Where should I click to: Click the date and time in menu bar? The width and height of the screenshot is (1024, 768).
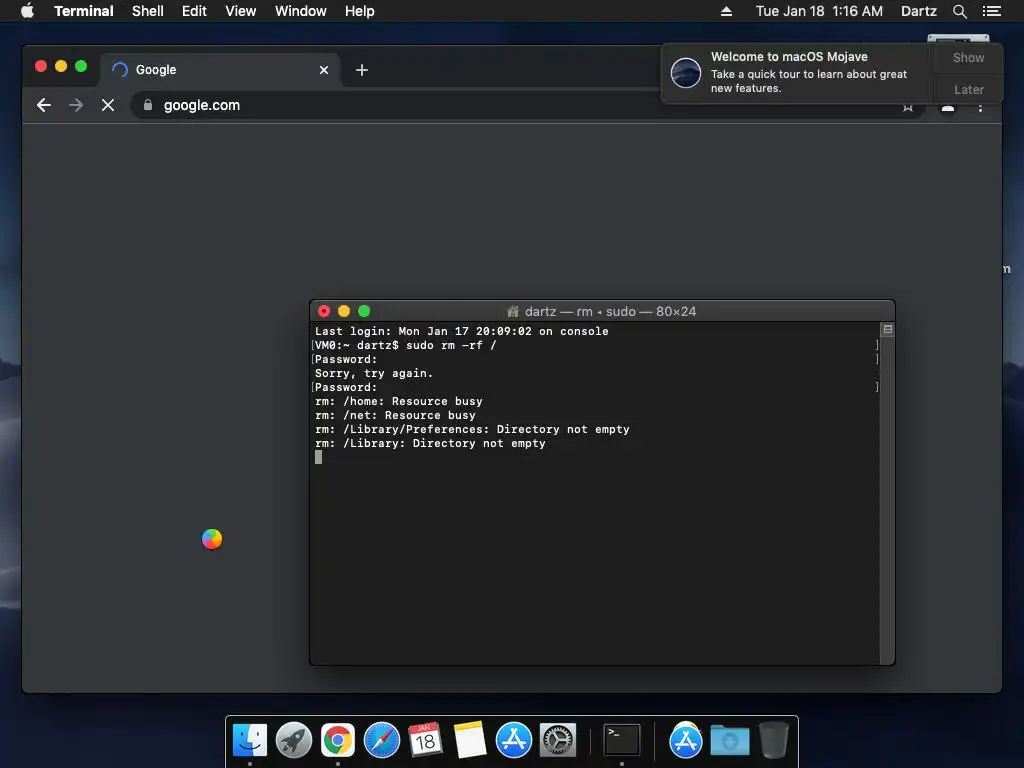(819, 11)
